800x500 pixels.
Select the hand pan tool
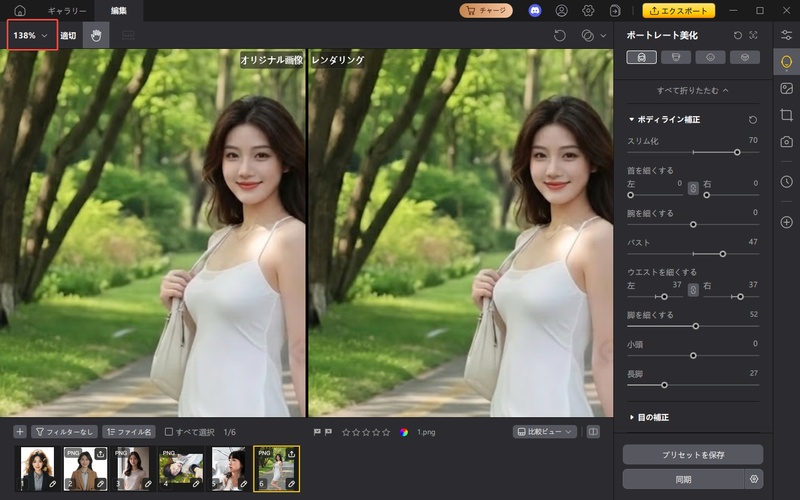pyautogui.click(x=96, y=35)
